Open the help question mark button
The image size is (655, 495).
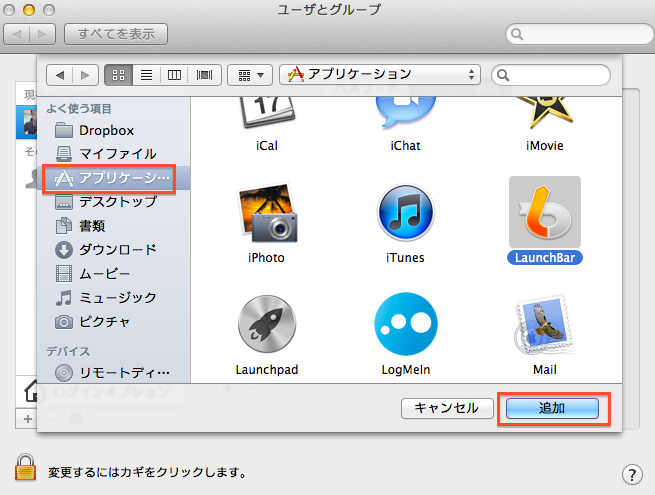tap(632, 475)
